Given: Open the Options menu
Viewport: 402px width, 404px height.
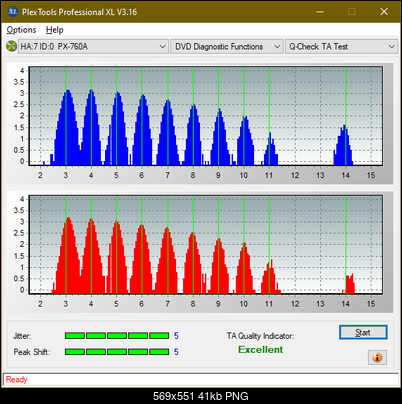Looking at the screenshot, I should (x=21, y=30).
